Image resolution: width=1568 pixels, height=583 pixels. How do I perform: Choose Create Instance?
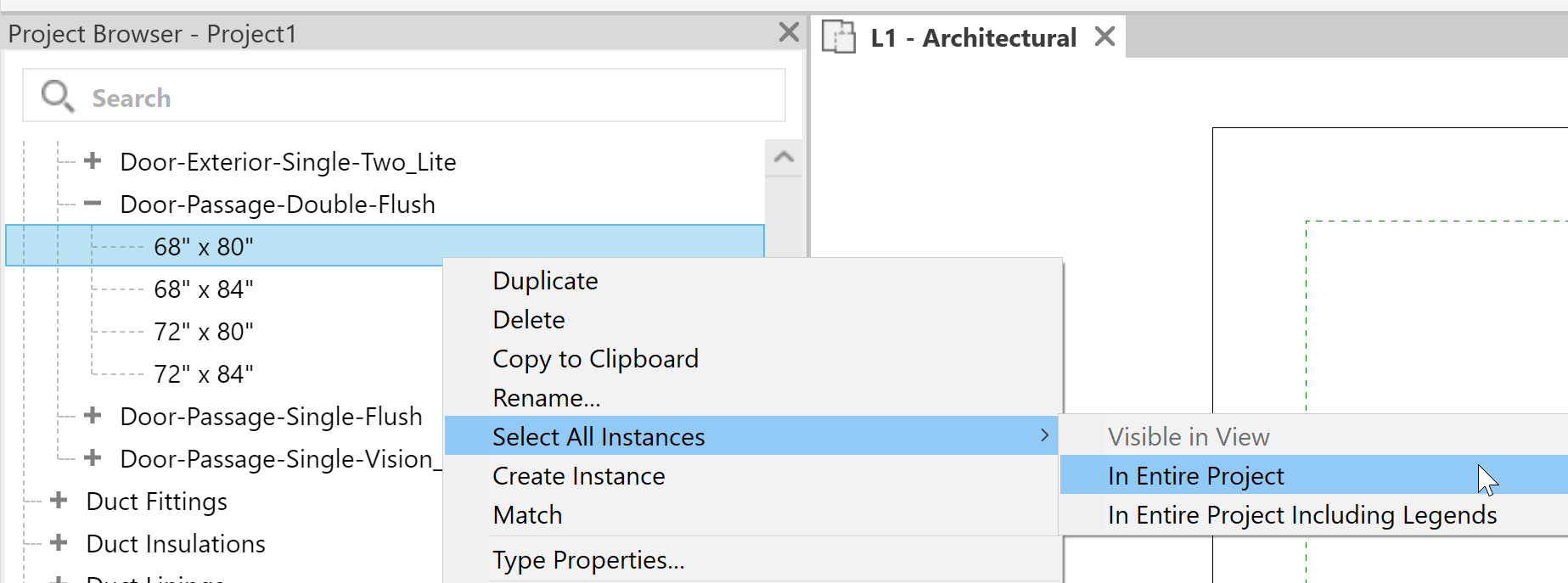(578, 475)
